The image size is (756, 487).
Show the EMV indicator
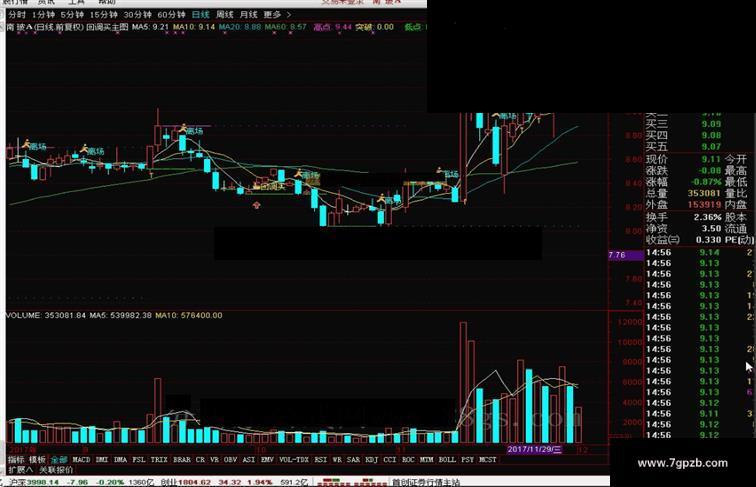(267, 460)
